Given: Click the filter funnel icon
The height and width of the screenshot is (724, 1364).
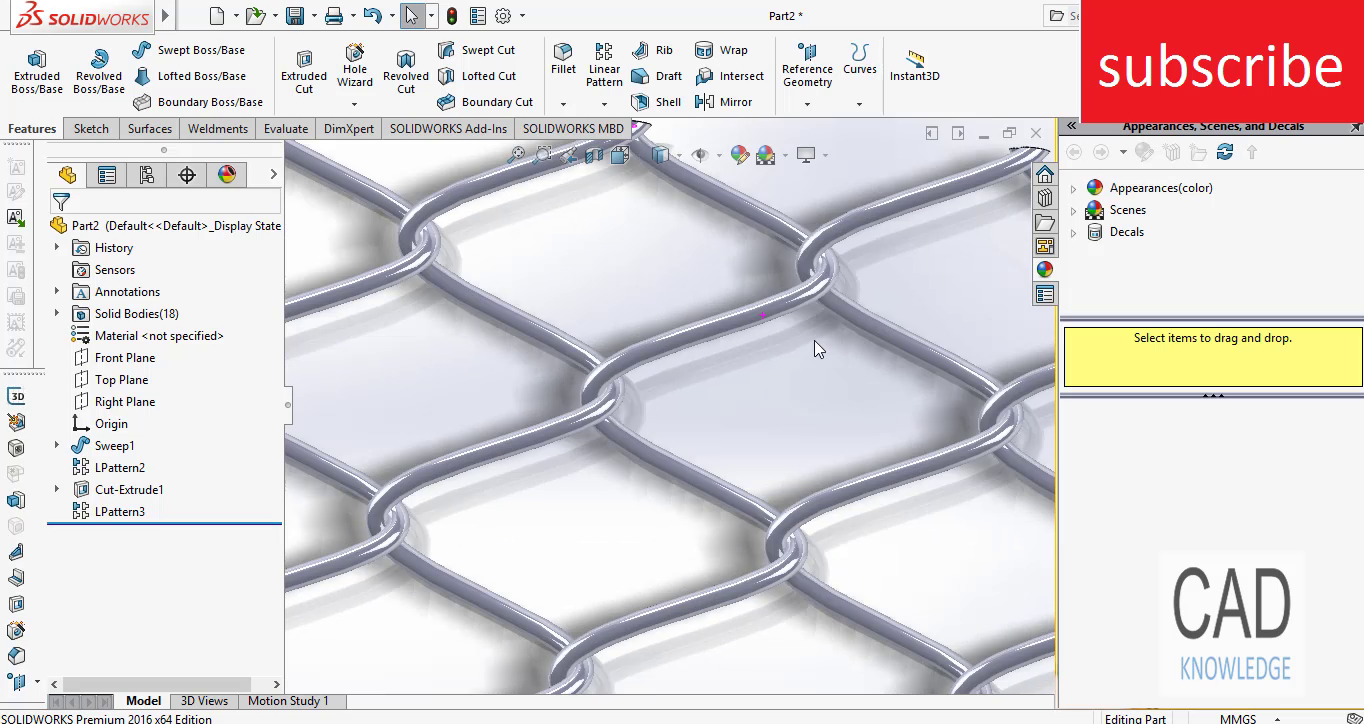Looking at the screenshot, I should [61, 202].
